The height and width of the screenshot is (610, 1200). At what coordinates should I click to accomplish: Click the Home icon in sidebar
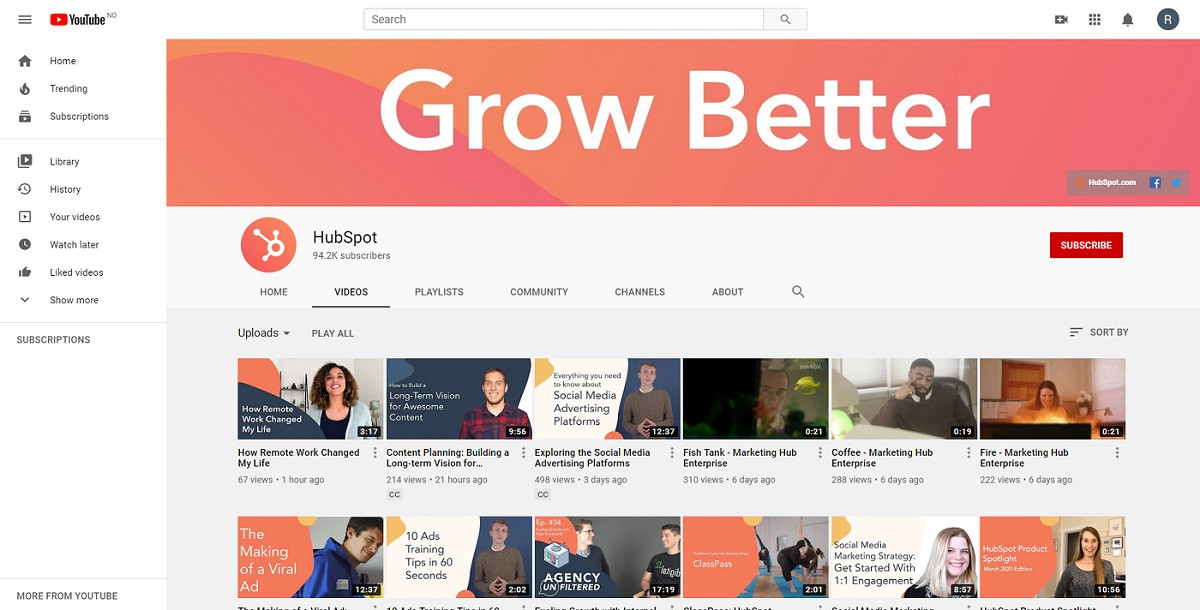26,61
